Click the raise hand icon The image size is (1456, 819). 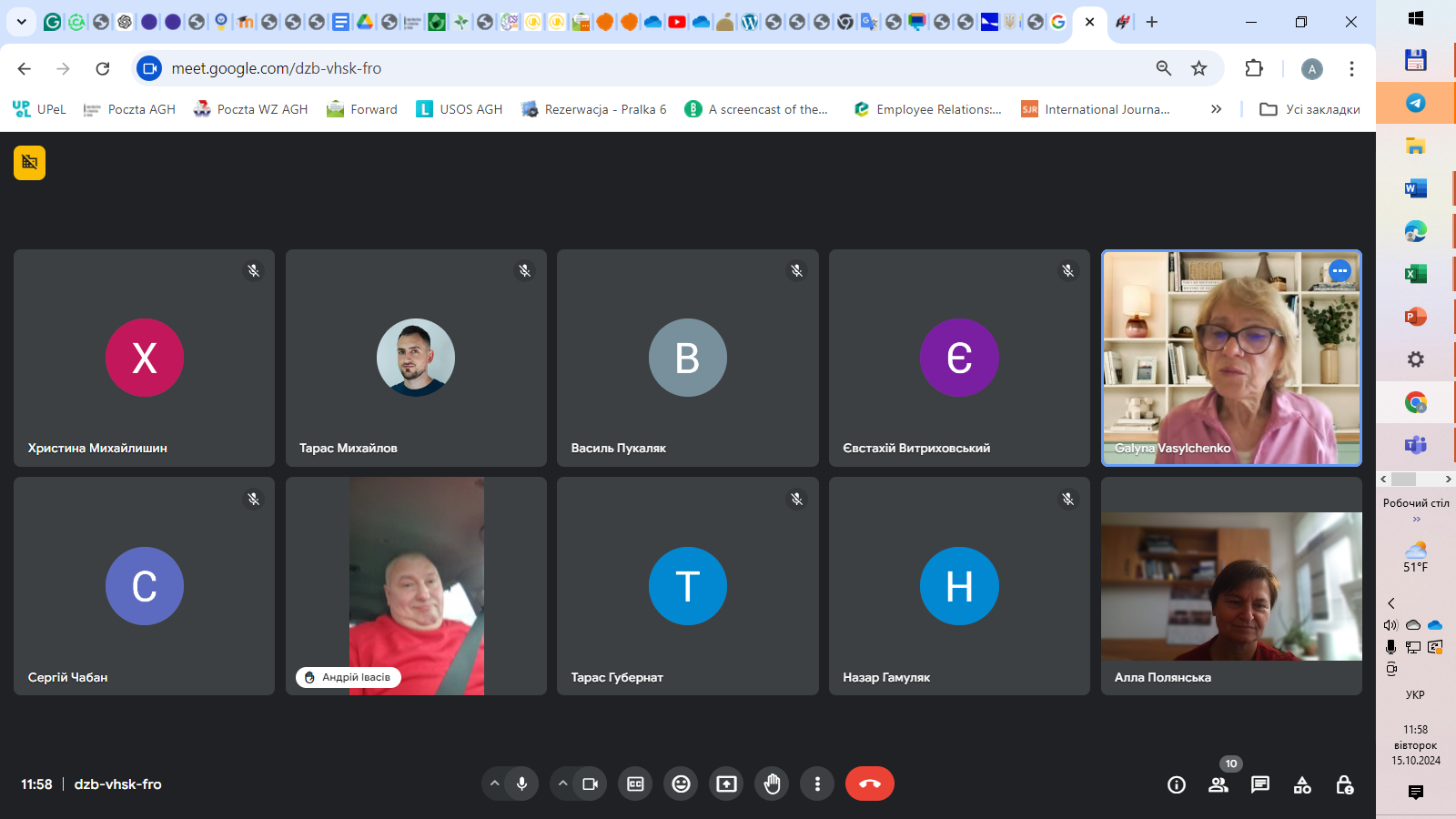[772, 784]
